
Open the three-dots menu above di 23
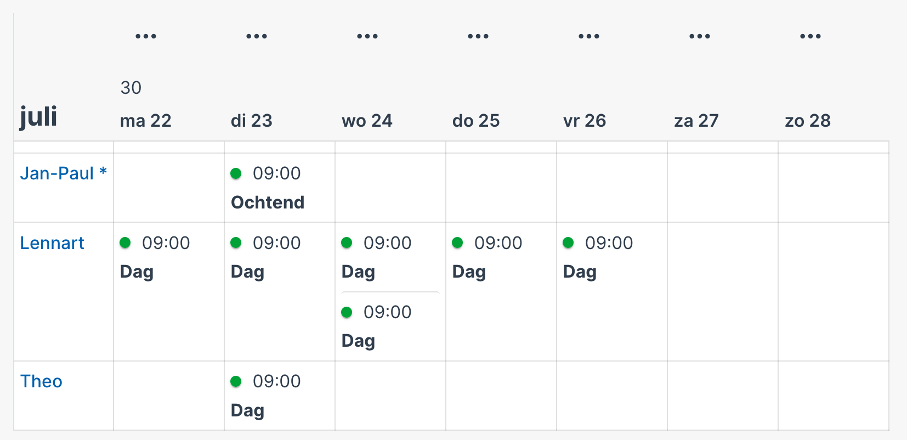[x=257, y=36]
